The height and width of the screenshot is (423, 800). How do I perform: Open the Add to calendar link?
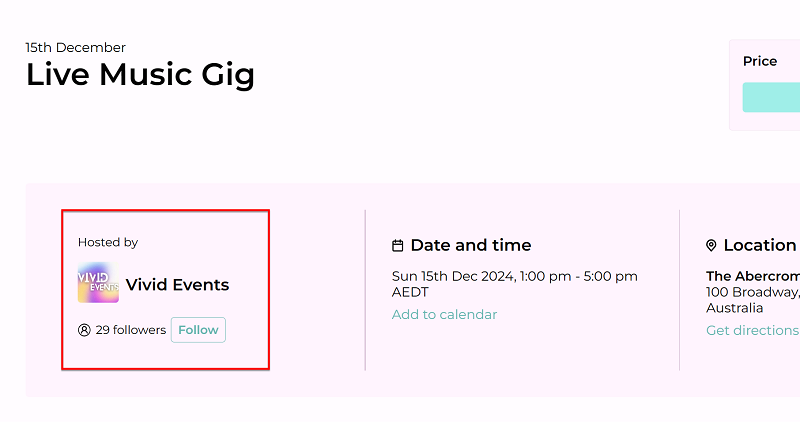444,314
